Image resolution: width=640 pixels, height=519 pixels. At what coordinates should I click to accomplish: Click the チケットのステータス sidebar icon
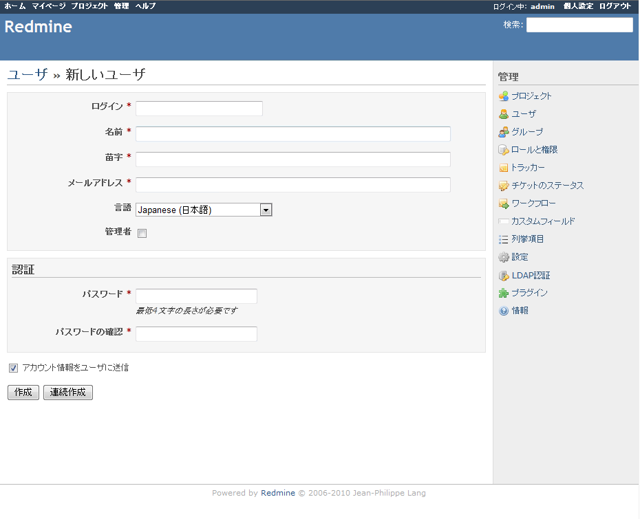pos(503,186)
